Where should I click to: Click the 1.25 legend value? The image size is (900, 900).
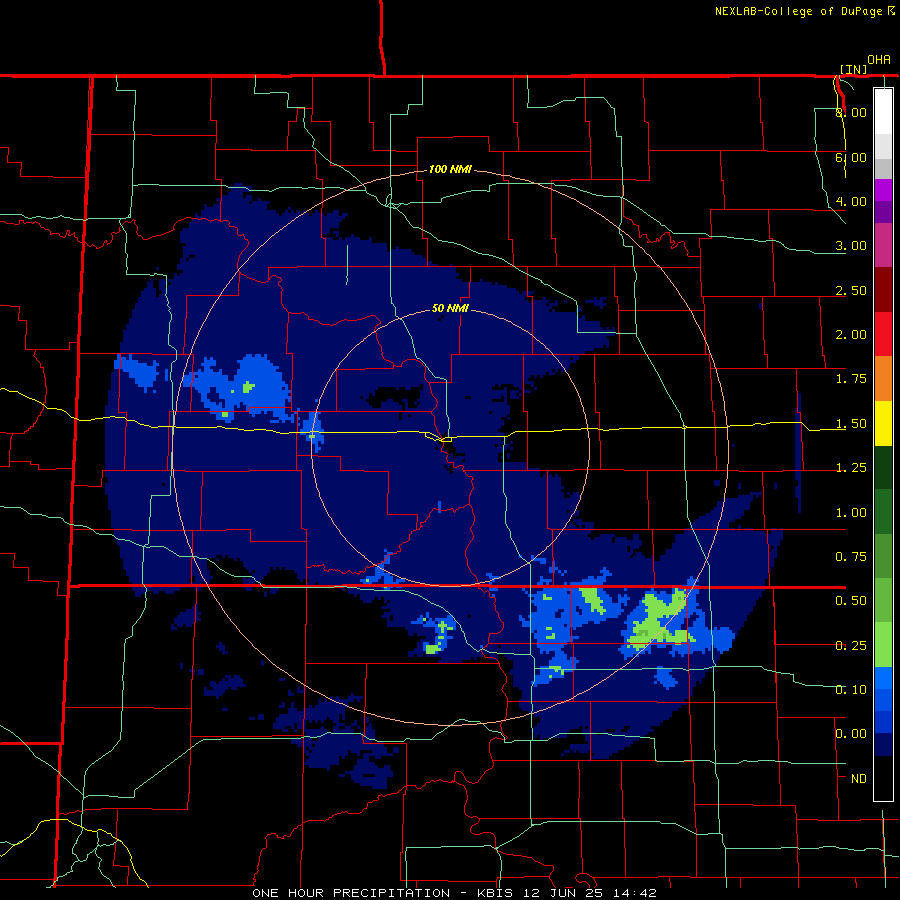[851, 468]
